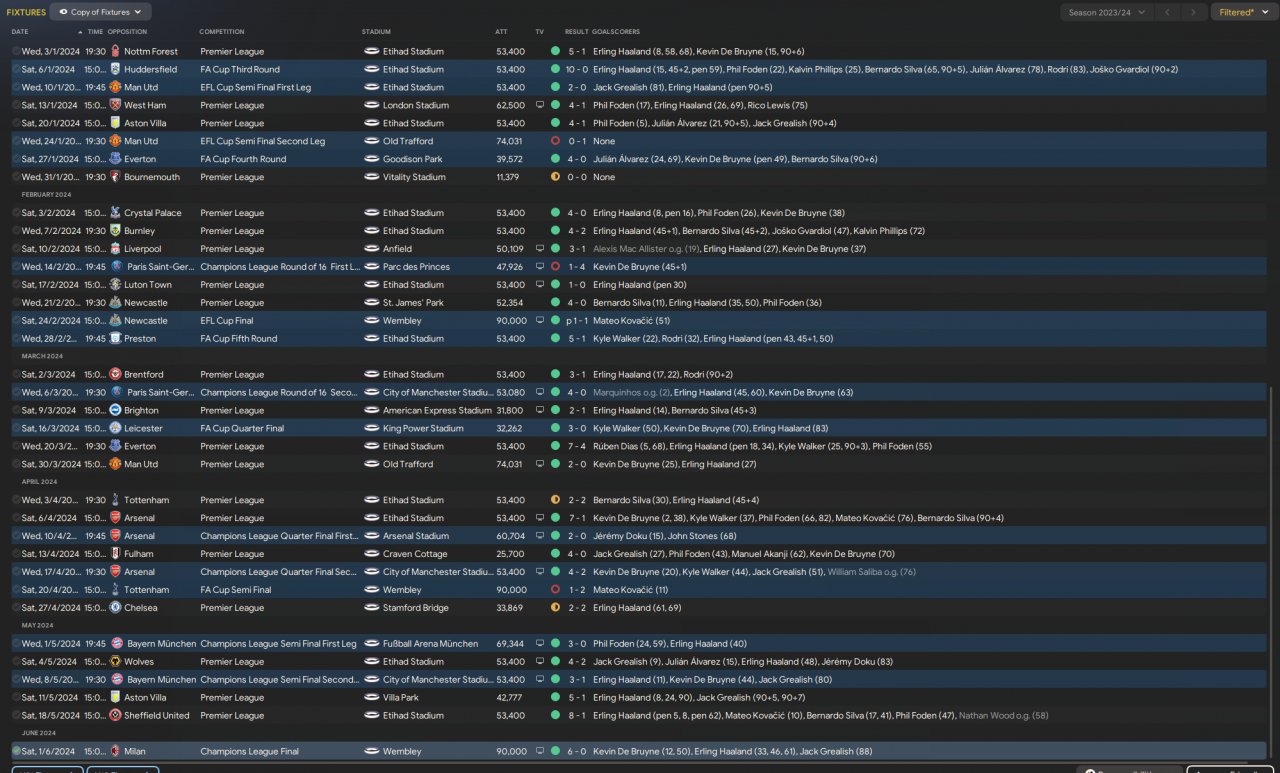Click the stadium icon beside Stamford Bridge
The width and height of the screenshot is (1280, 773).
[x=371, y=608]
